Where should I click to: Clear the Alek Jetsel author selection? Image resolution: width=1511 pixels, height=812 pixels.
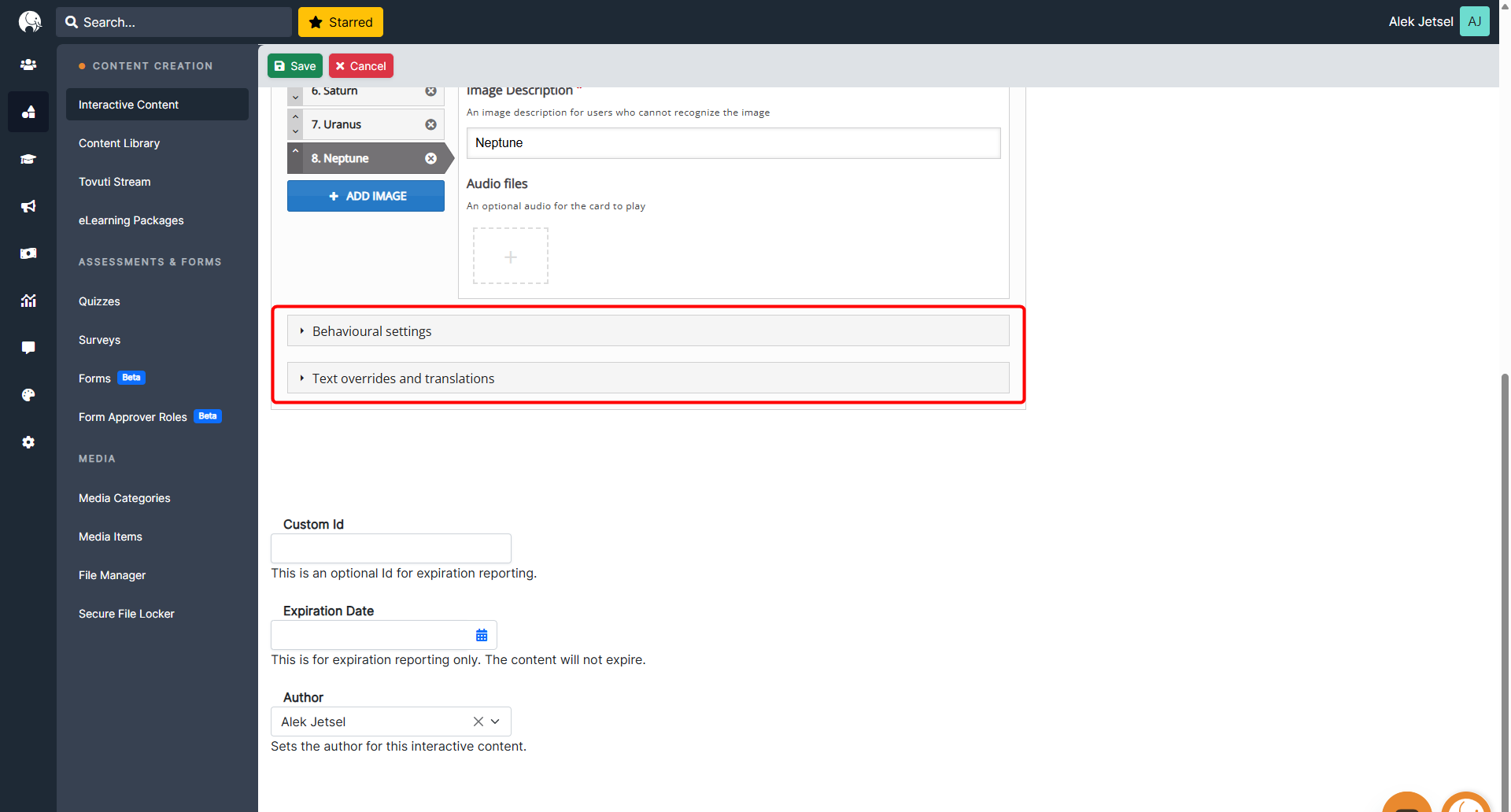pyautogui.click(x=478, y=722)
